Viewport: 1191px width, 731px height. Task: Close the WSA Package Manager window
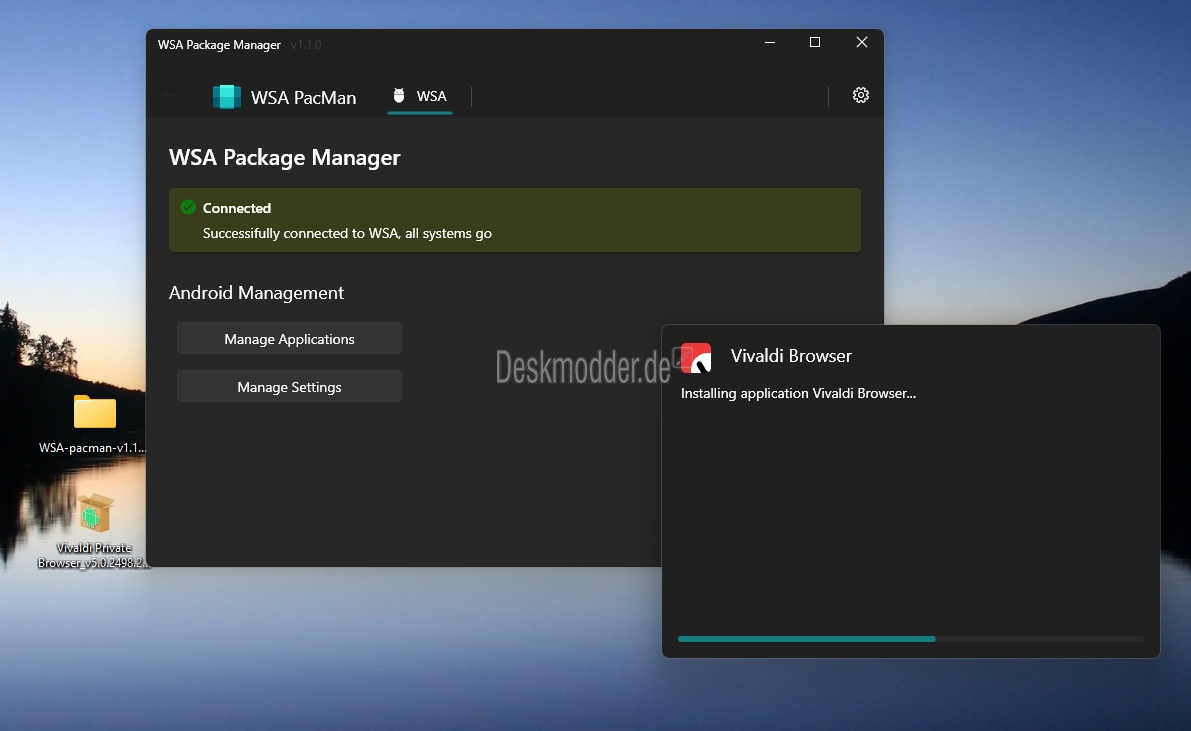[x=861, y=43]
